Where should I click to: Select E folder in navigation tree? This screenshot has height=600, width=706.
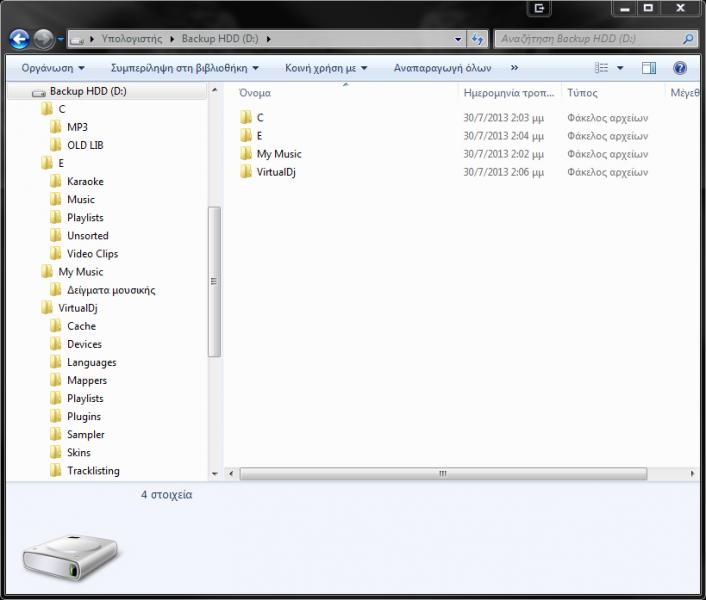pos(61,163)
